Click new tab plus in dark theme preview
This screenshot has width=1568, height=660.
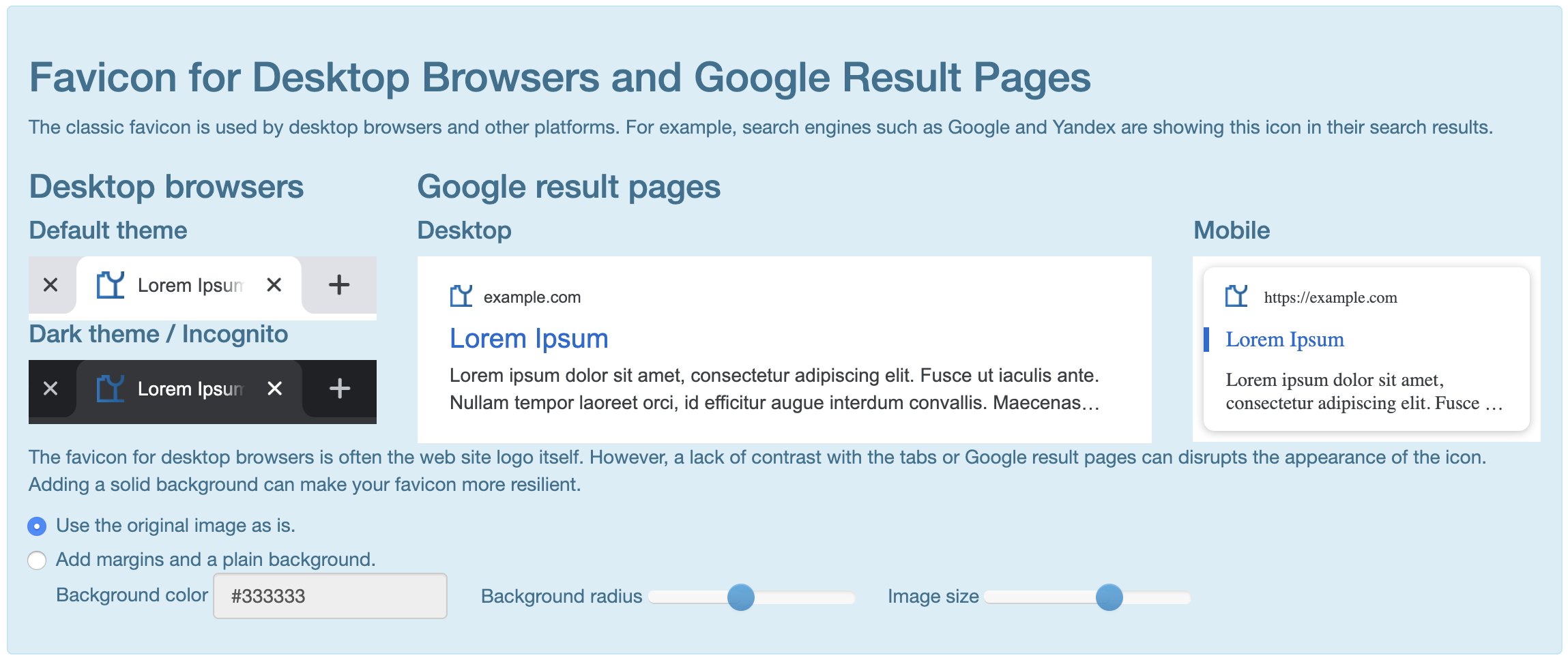[339, 389]
